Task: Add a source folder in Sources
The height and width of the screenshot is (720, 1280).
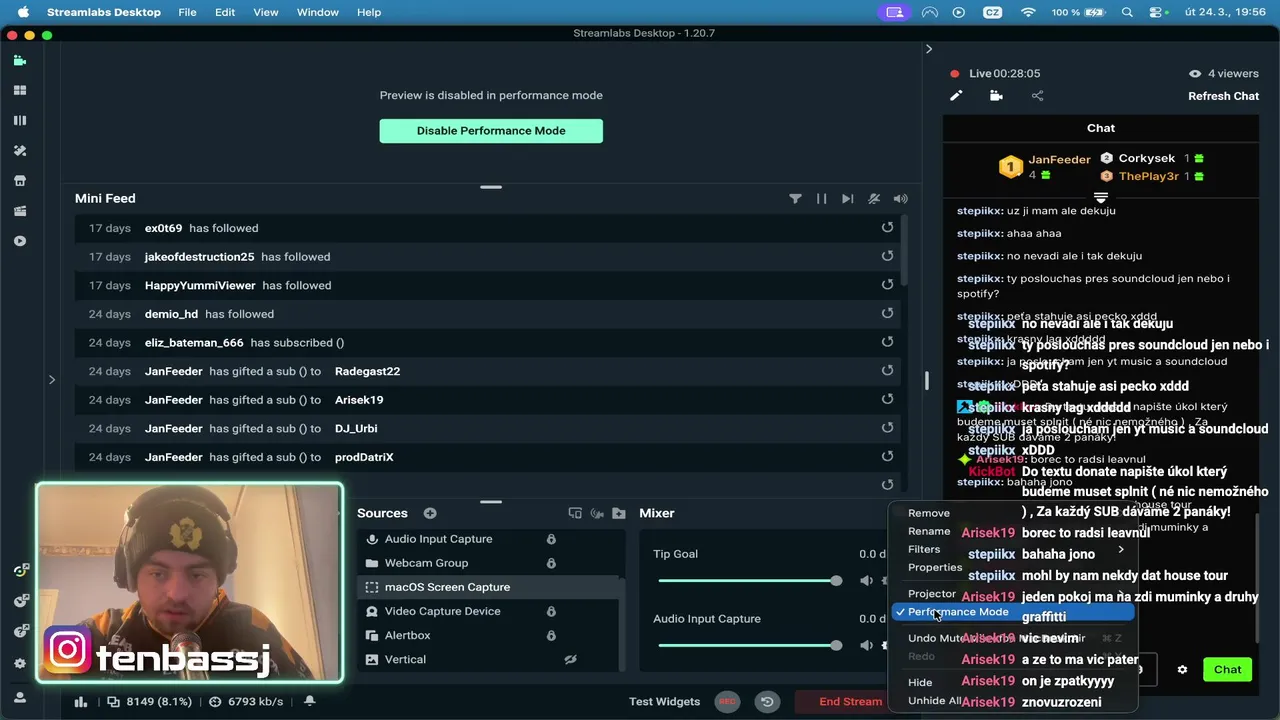Action: 619,513
